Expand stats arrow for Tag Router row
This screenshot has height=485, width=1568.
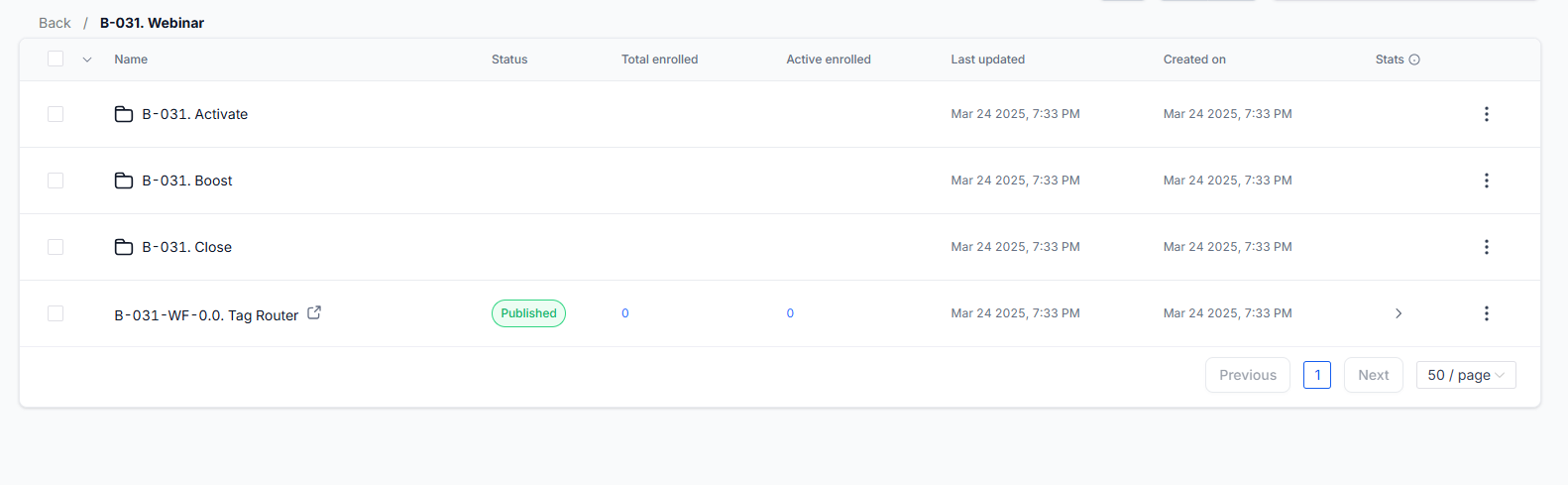pos(1399,313)
